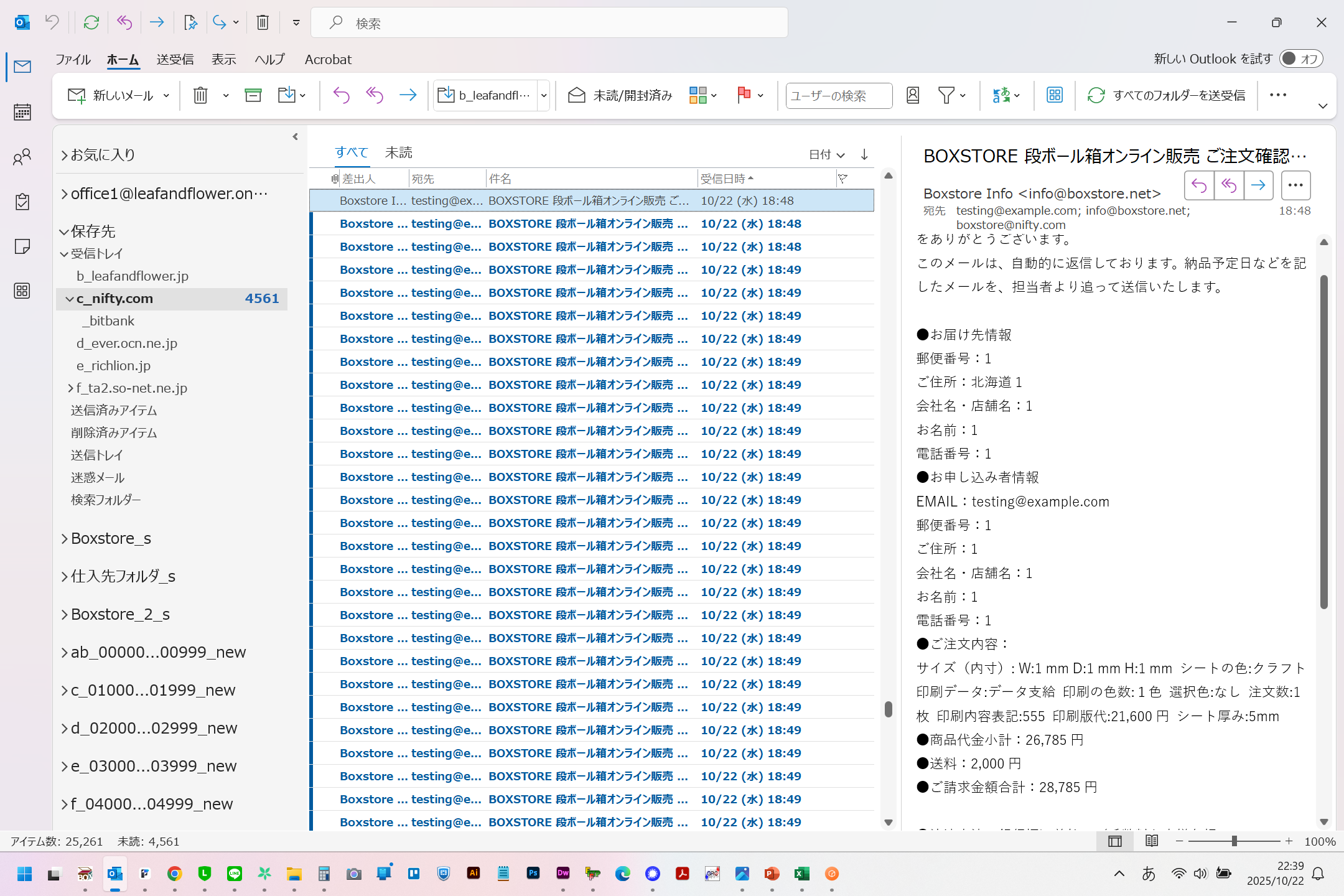Expand the Boxstore_s folder group
The width and height of the screenshot is (1344, 896).
pyautogui.click(x=65, y=539)
